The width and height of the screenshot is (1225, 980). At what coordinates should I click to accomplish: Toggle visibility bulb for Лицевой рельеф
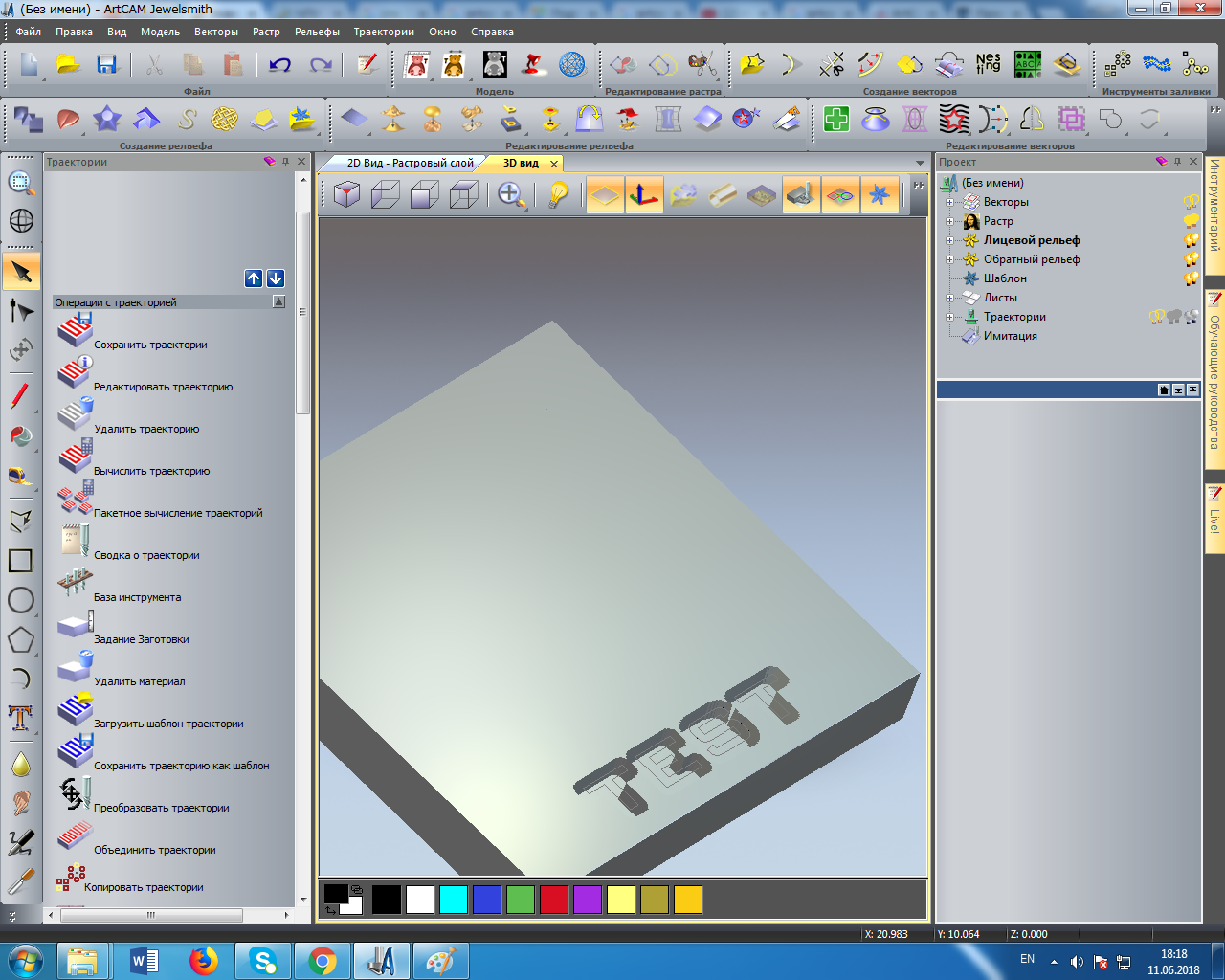click(x=1192, y=240)
